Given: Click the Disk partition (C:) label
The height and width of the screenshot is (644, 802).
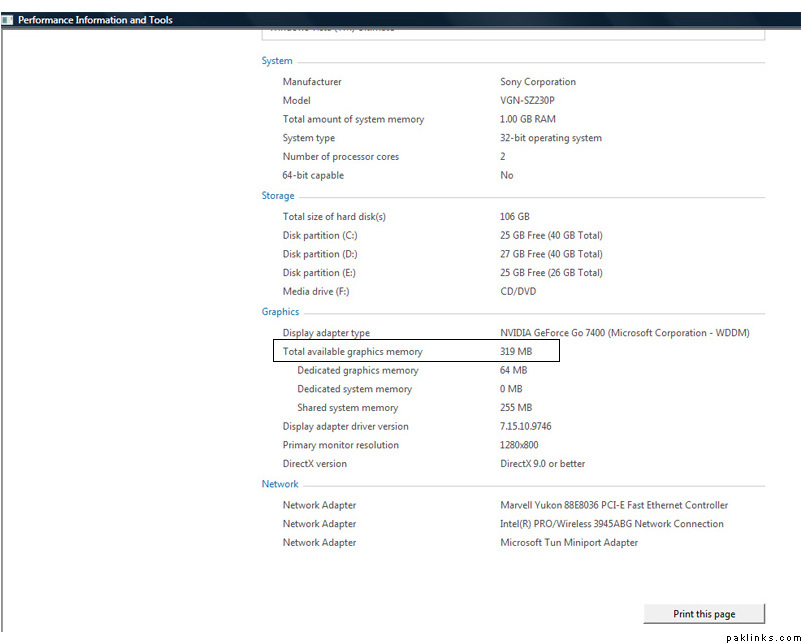Looking at the screenshot, I should [x=319, y=236].
